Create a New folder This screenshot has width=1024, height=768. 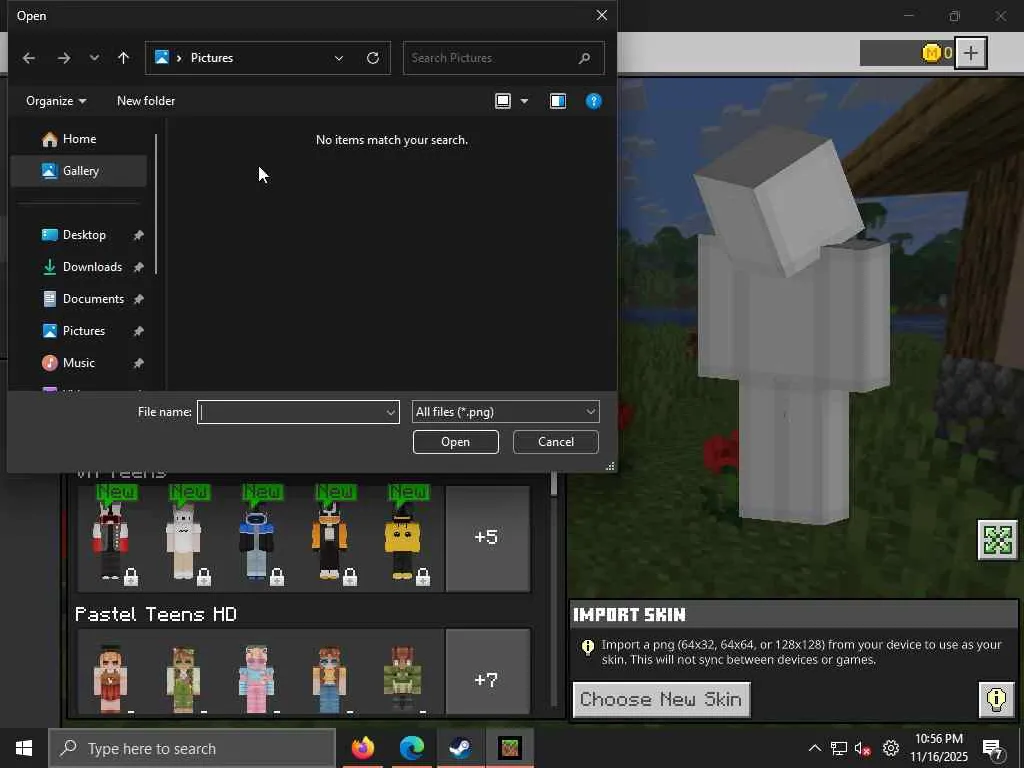point(146,101)
